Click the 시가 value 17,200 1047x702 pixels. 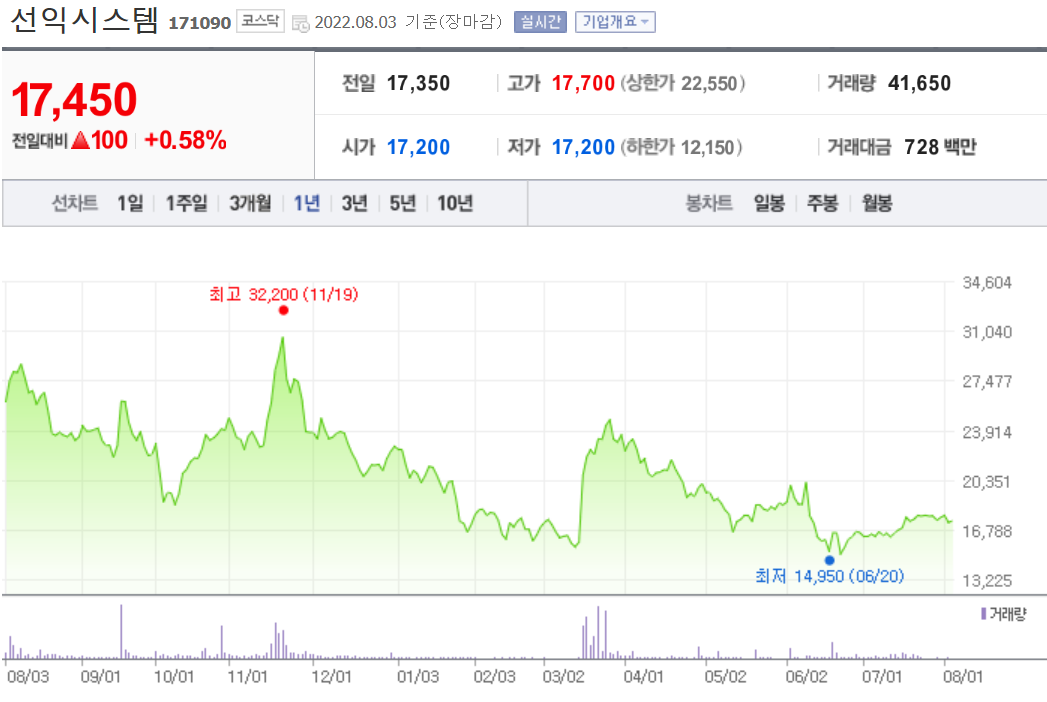(x=419, y=147)
